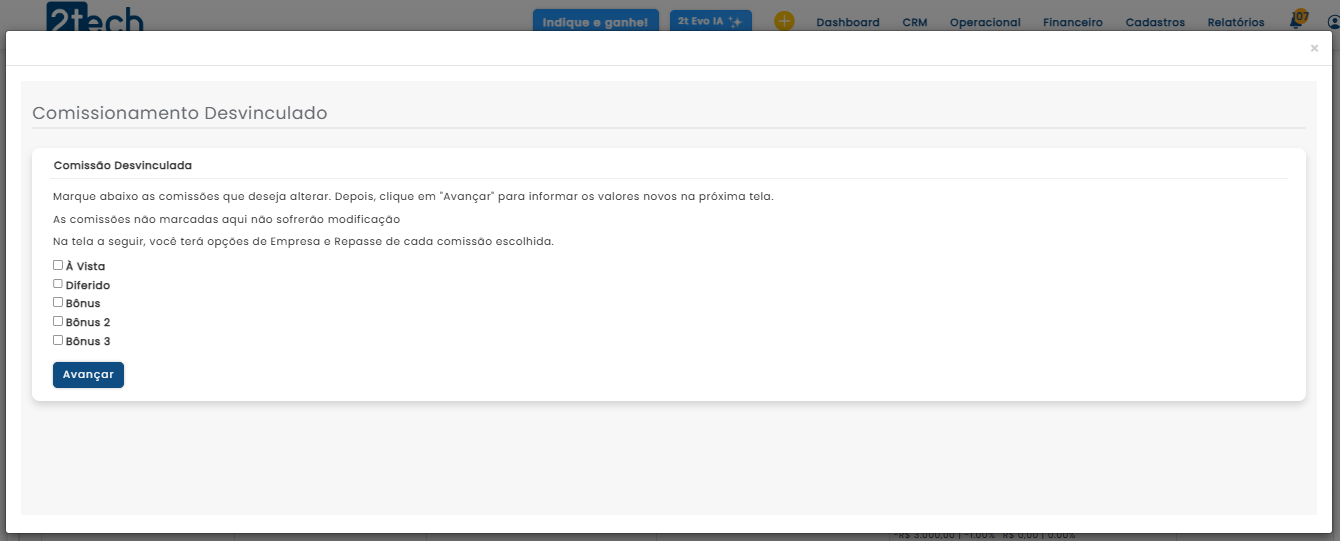The width and height of the screenshot is (1341, 541).
Task: Open the notifications bell icon
Action: point(1296,21)
